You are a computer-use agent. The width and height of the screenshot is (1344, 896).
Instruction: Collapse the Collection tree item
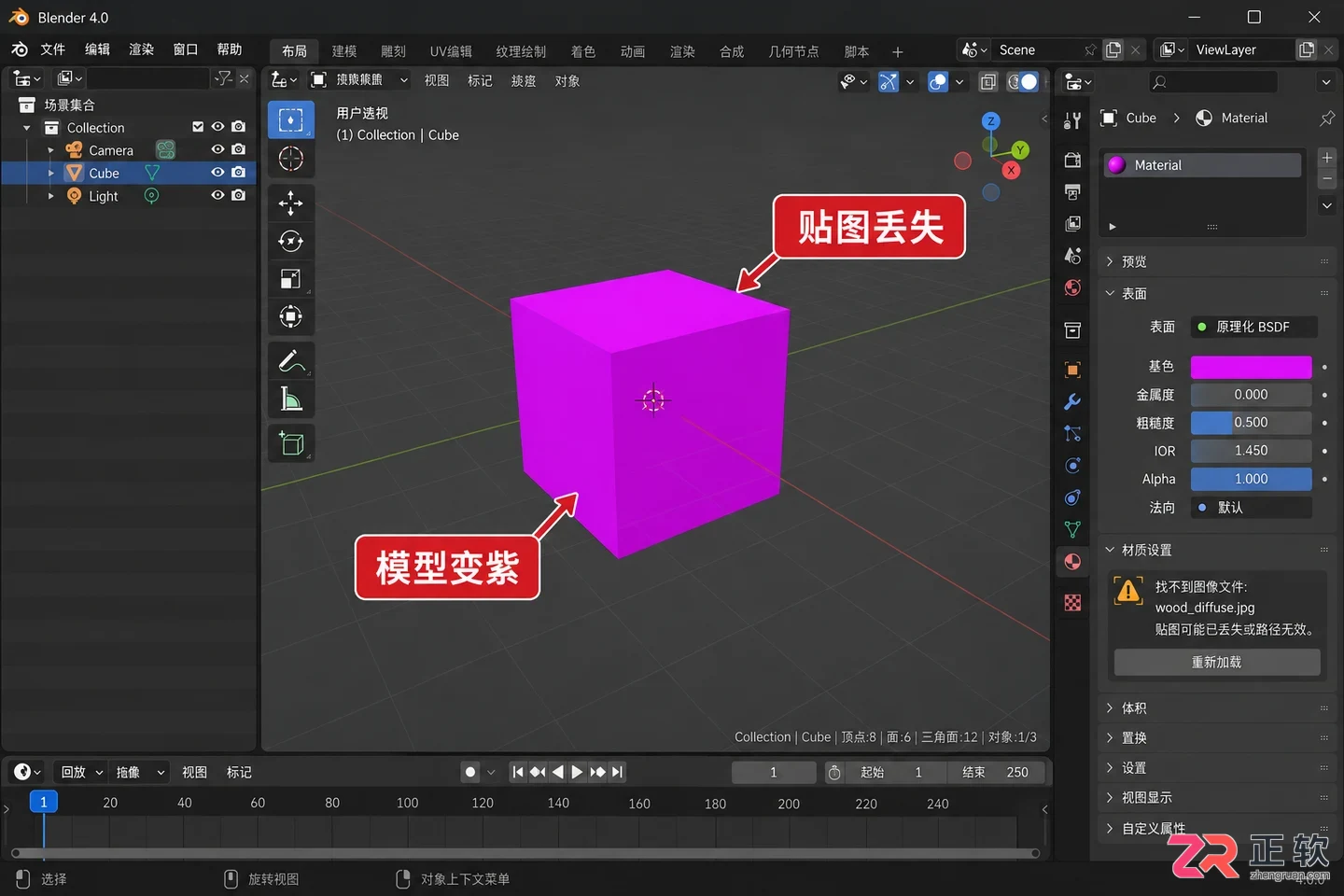point(27,128)
